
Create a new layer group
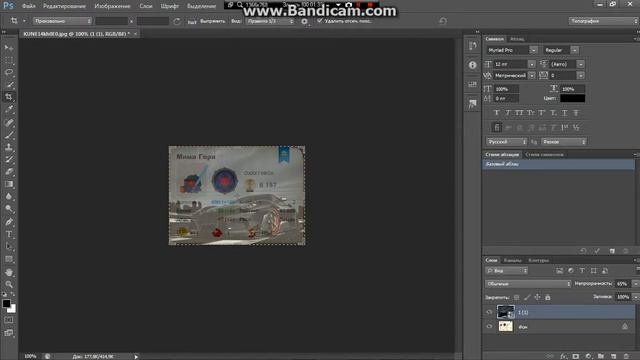coord(601,356)
